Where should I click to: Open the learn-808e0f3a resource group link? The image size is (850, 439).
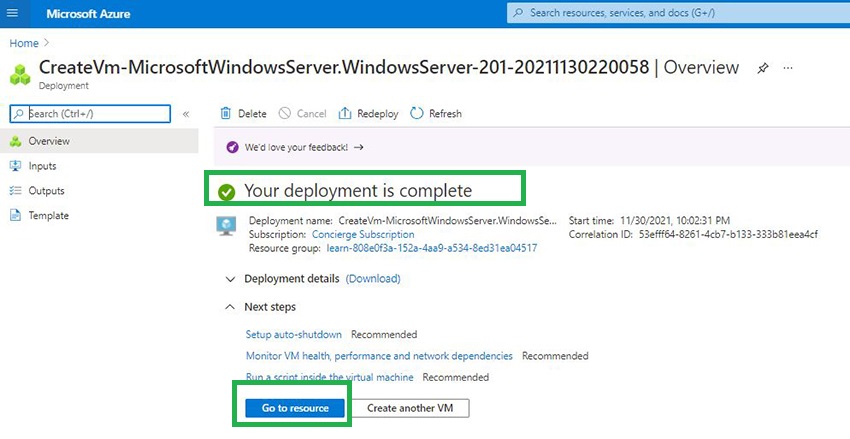[432, 248]
